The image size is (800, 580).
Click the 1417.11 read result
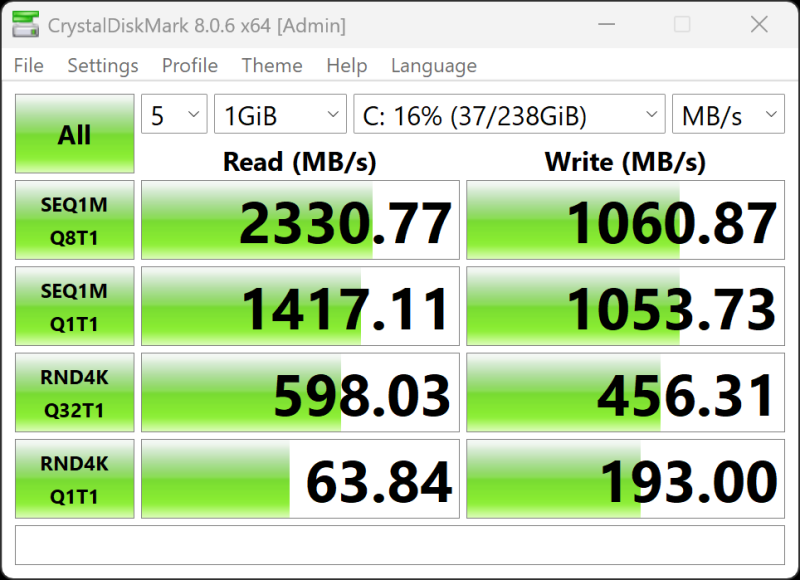[300, 306]
